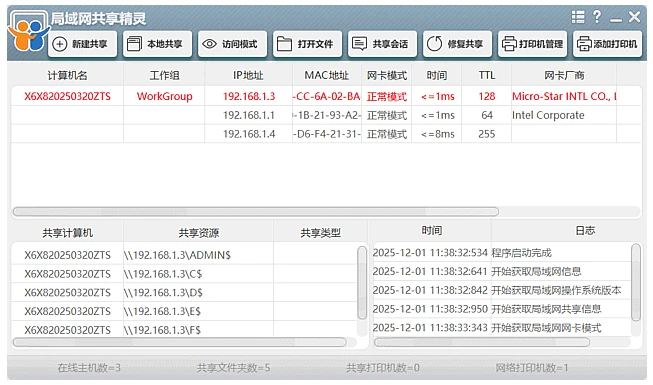Viewport: 653px width, 385px height.
Task: Sort by 计算机名 column header
Action: point(67,75)
